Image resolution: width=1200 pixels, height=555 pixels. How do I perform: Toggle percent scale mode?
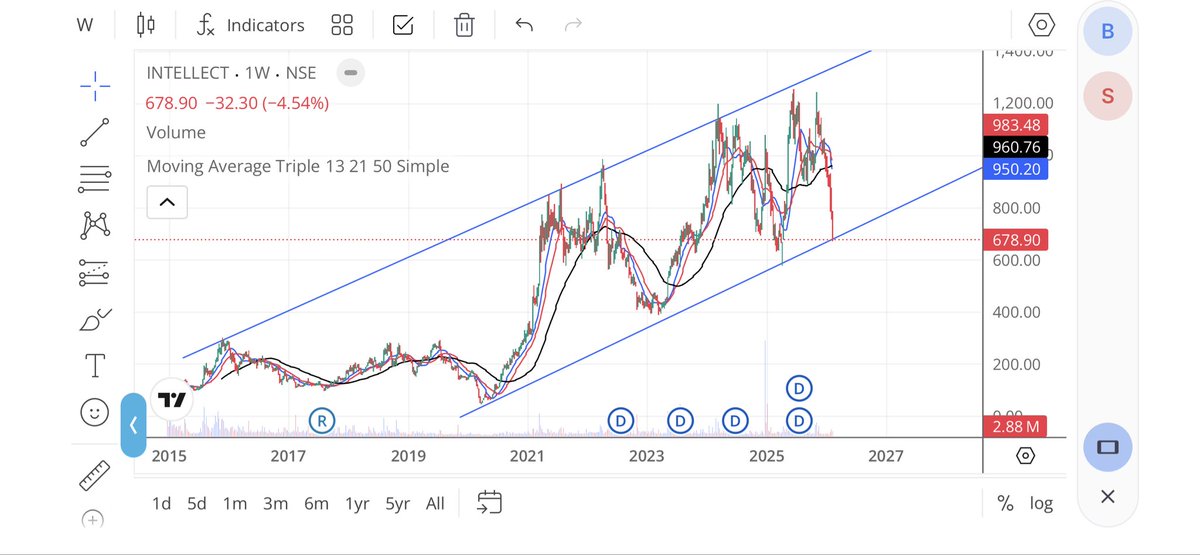[1005, 503]
